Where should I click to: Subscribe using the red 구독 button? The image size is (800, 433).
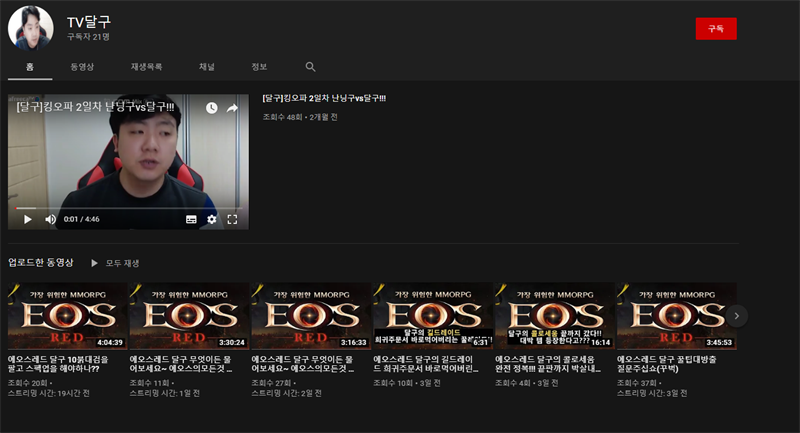[x=715, y=29]
